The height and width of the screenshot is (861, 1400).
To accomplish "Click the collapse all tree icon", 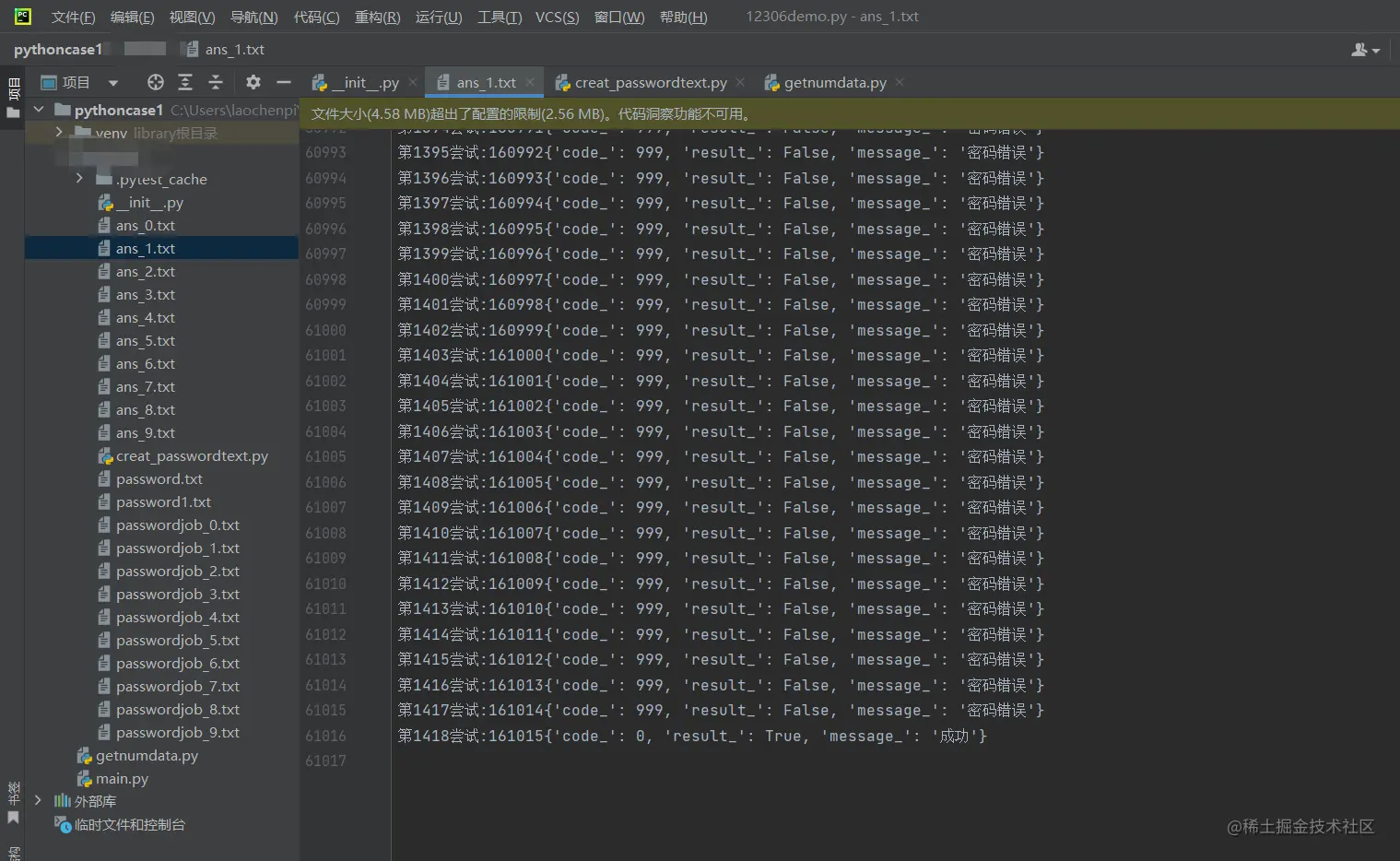I will point(216,82).
